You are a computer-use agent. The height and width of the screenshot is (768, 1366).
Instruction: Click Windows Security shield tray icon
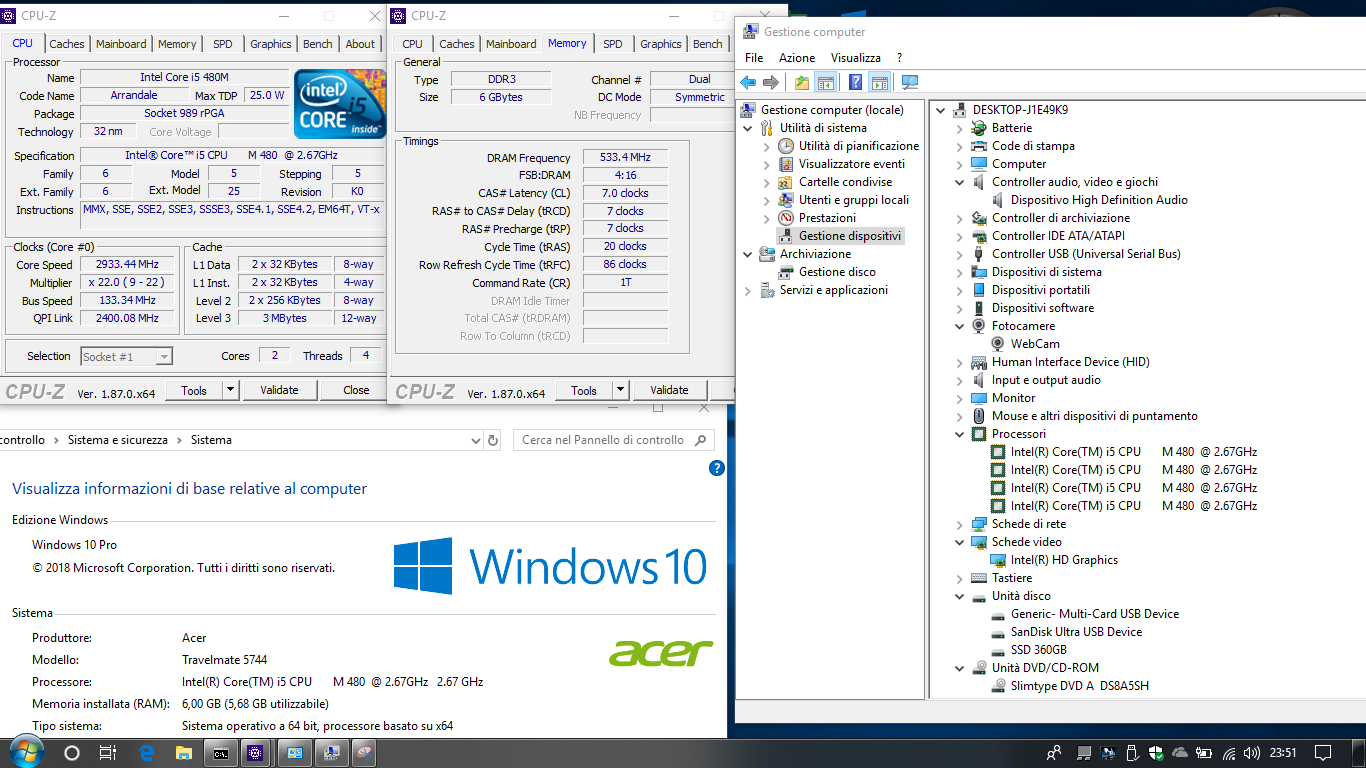(1156, 753)
